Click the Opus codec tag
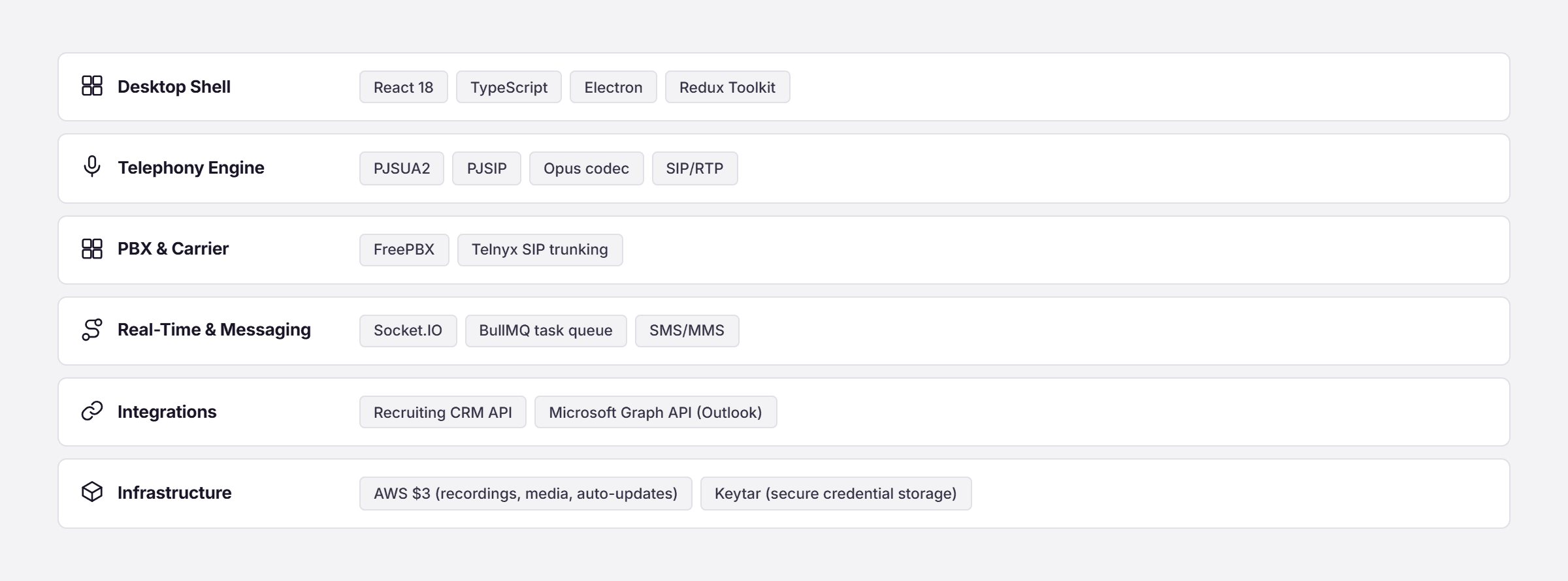This screenshot has width=1568, height=581. (x=587, y=168)
